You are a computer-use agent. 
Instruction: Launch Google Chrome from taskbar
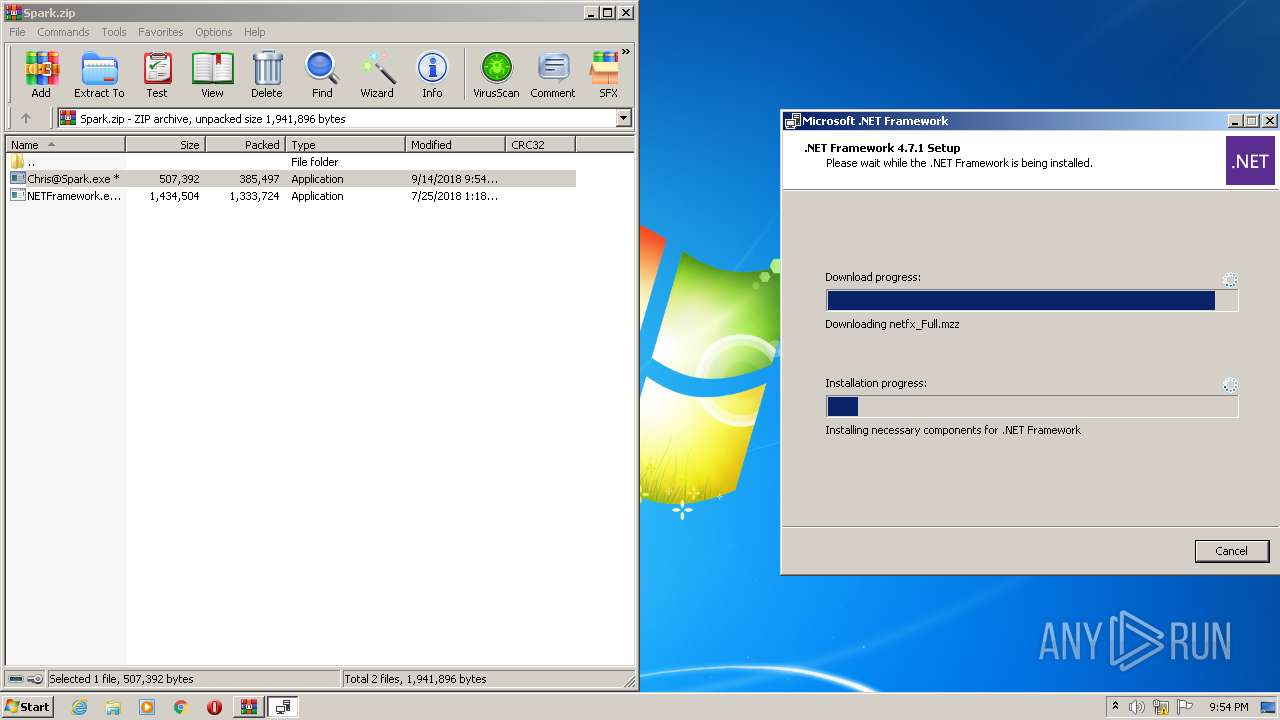[x=180, y=707]
